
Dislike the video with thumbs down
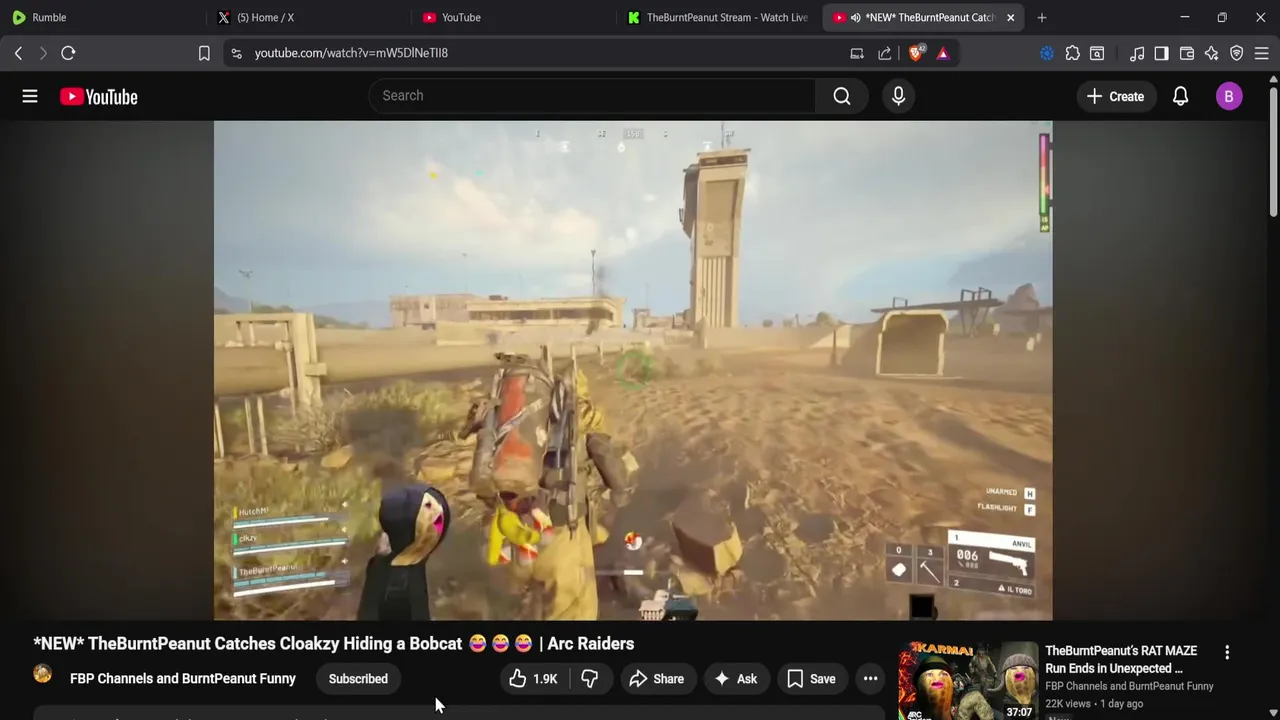tap(590, 679)
